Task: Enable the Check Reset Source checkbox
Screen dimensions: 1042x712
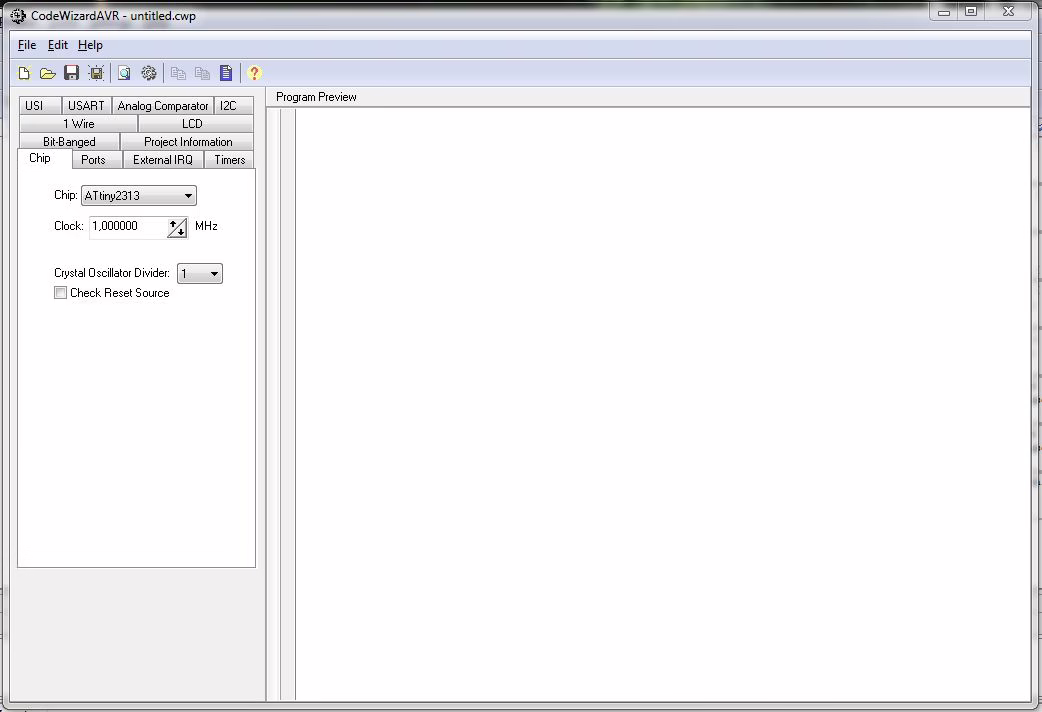Action: pos(61,293)
